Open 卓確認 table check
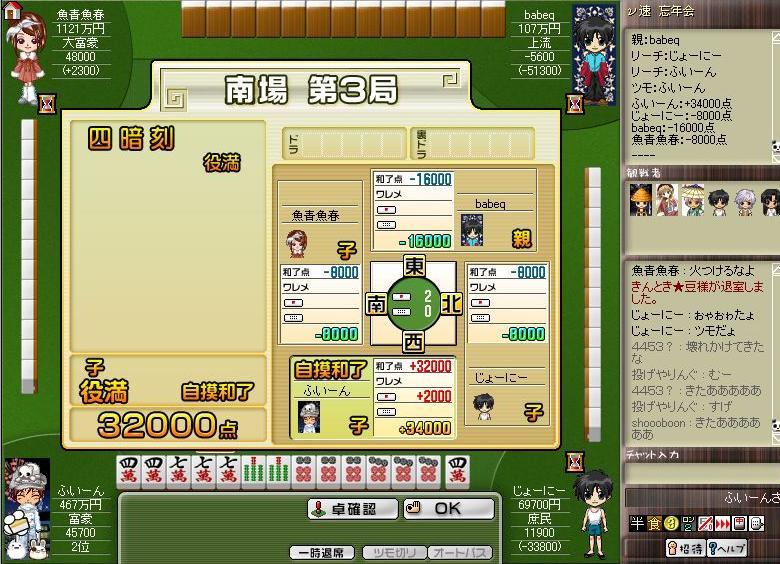The width and height of the screenshot is (780, 564). (353, 508)
